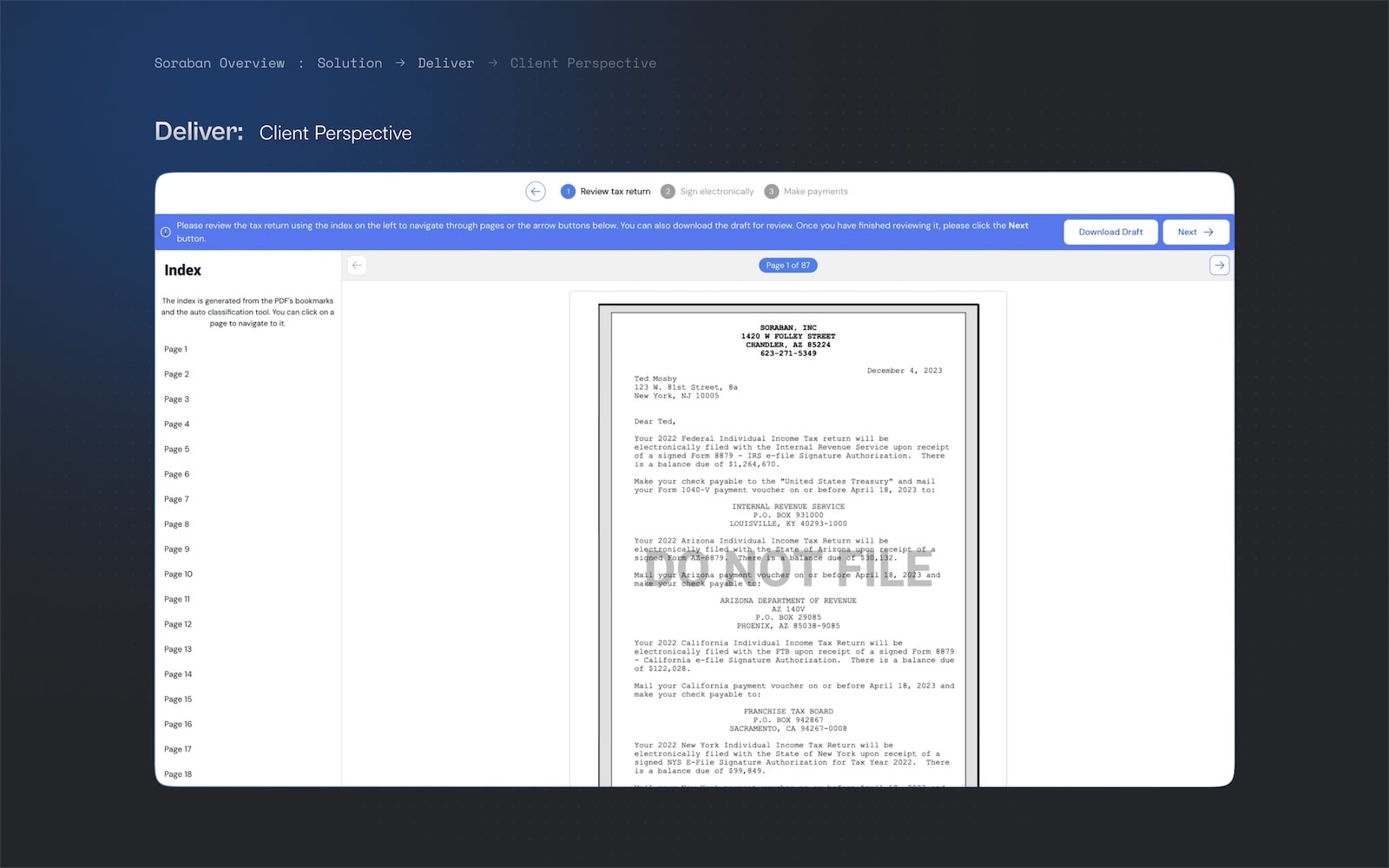Open Solution breadcrumb link
The image size is (1389, 868).
pyautogui.click(x=349, y=63)
